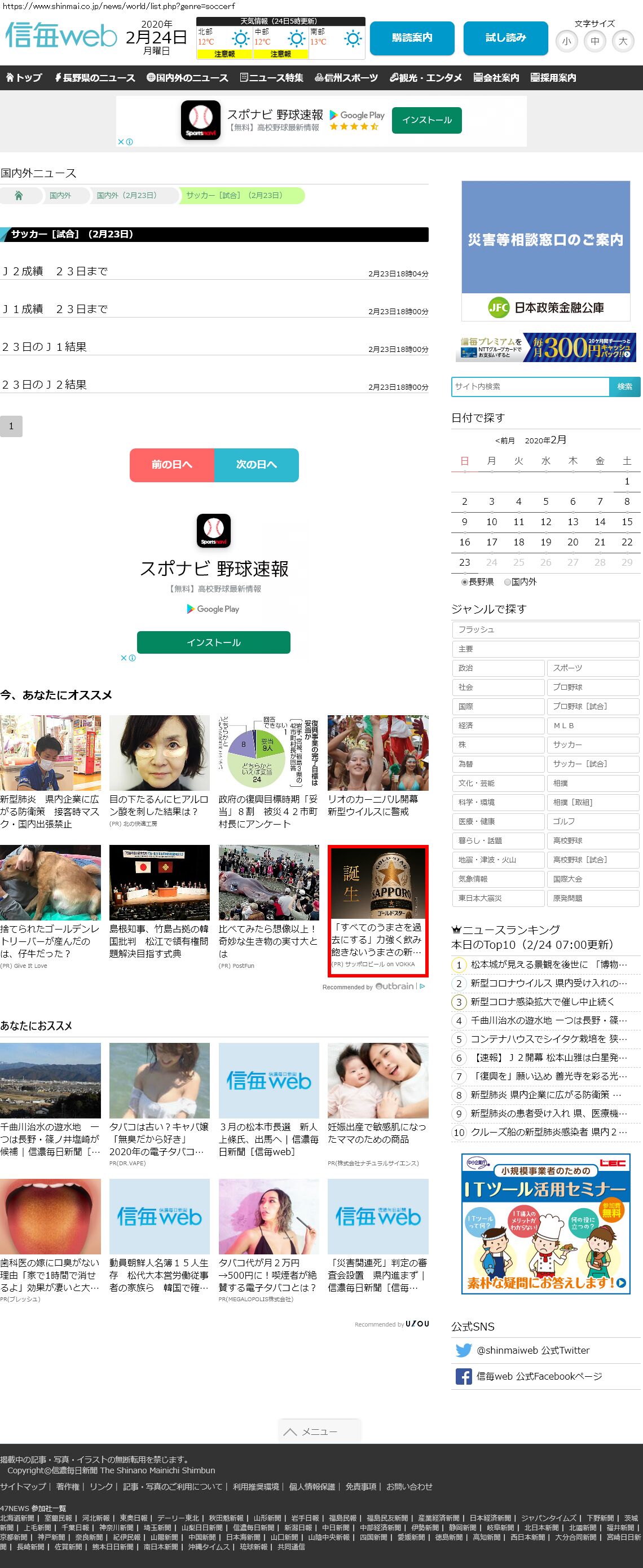The width and height of the screenshot is (643, 1568).
Task: Open article 23日のJ2結果
Action: click(45, 385)
